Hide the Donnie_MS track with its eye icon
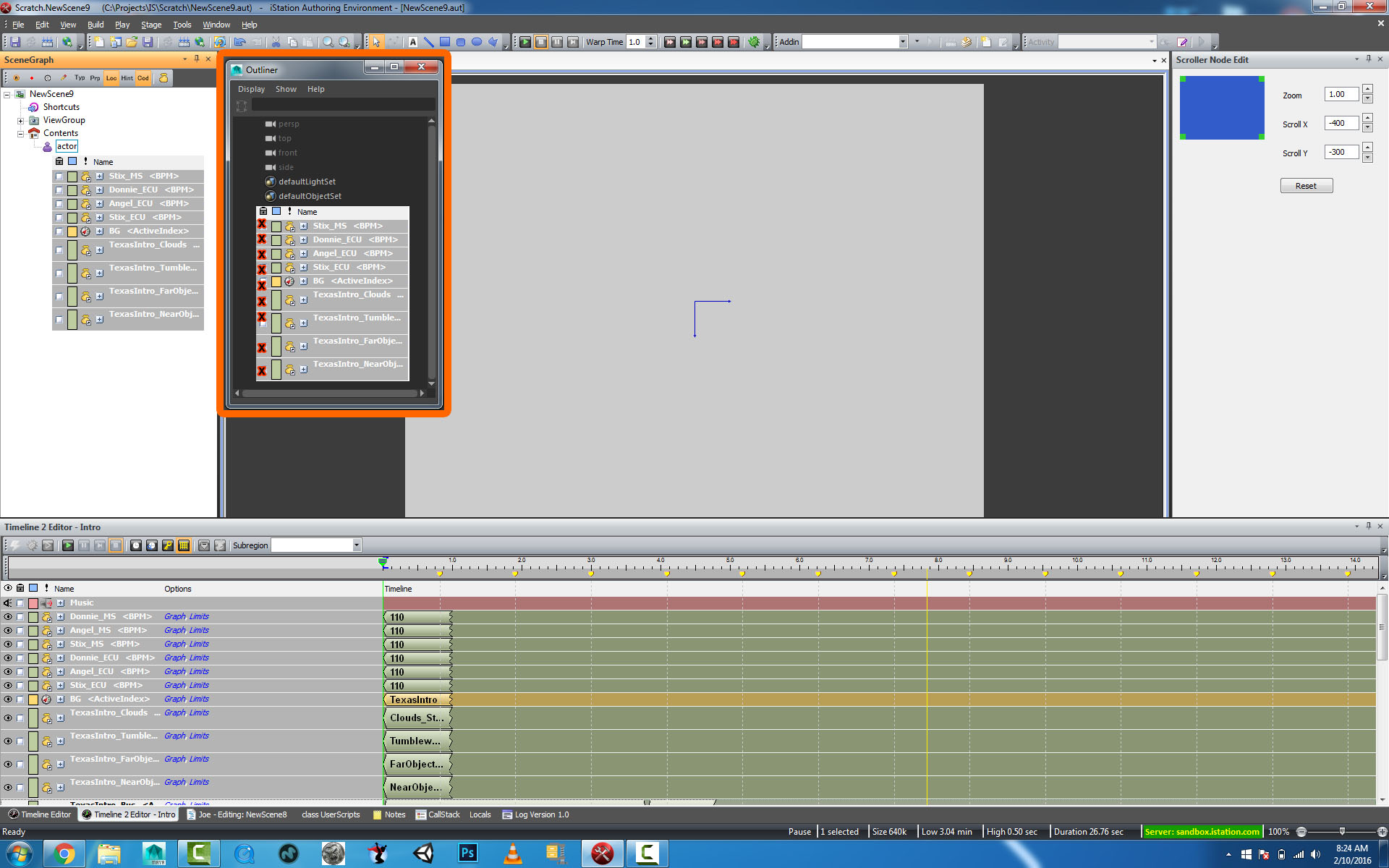This screenshot has height=868, width=1389. point(8,617)
